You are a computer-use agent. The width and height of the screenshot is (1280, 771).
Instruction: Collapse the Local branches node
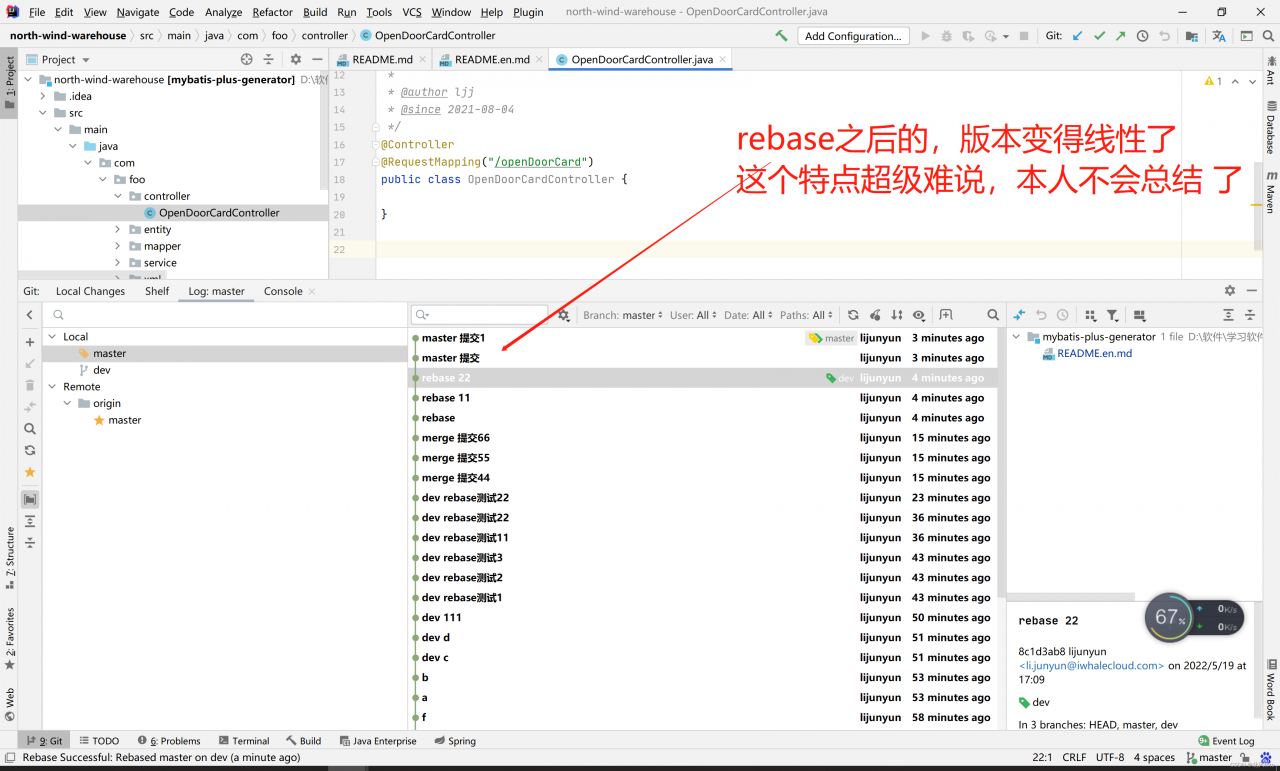[52, 337]
